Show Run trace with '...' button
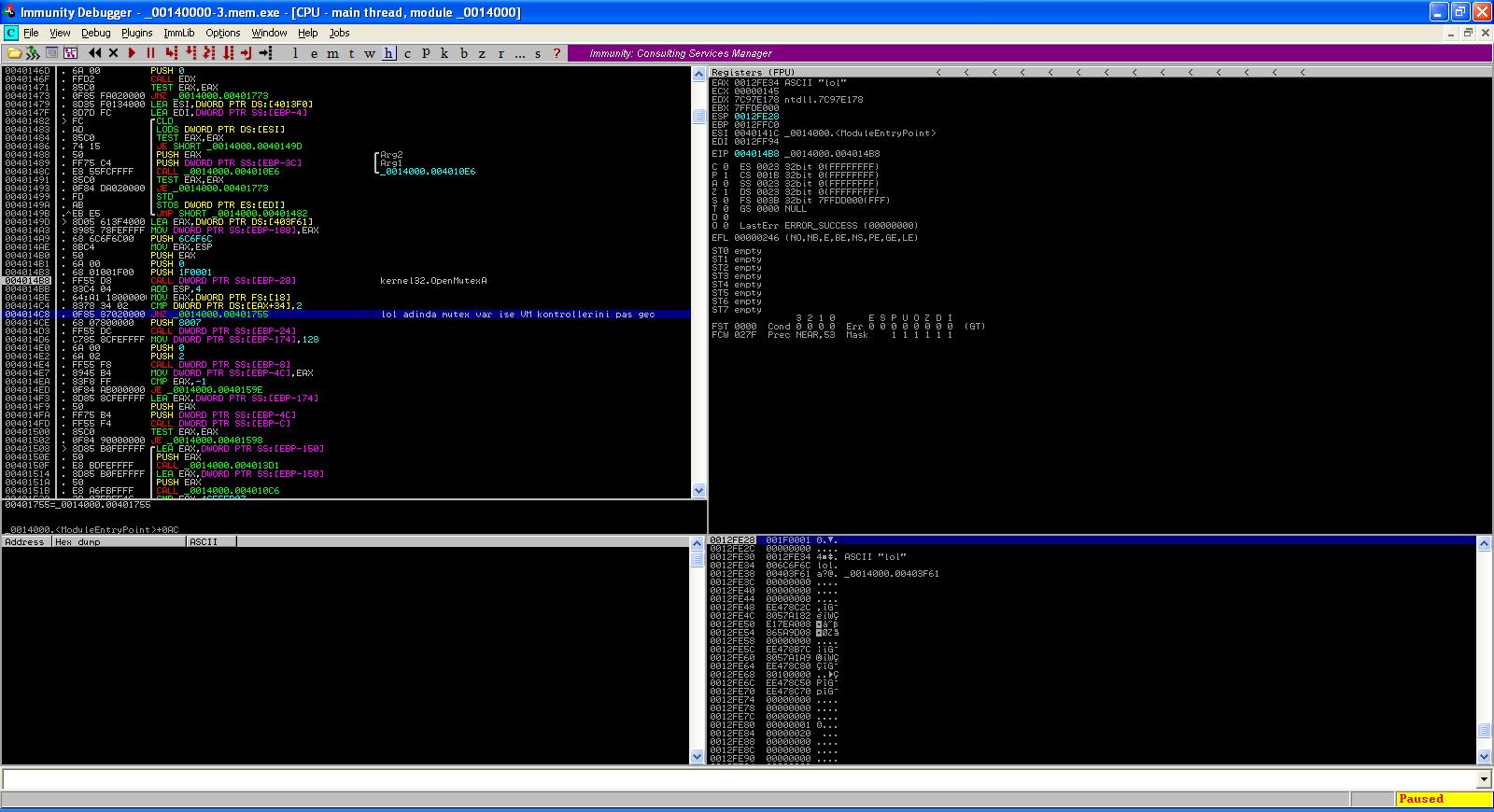The height and width of the screenshot is (812, 1494). [519, 53]
